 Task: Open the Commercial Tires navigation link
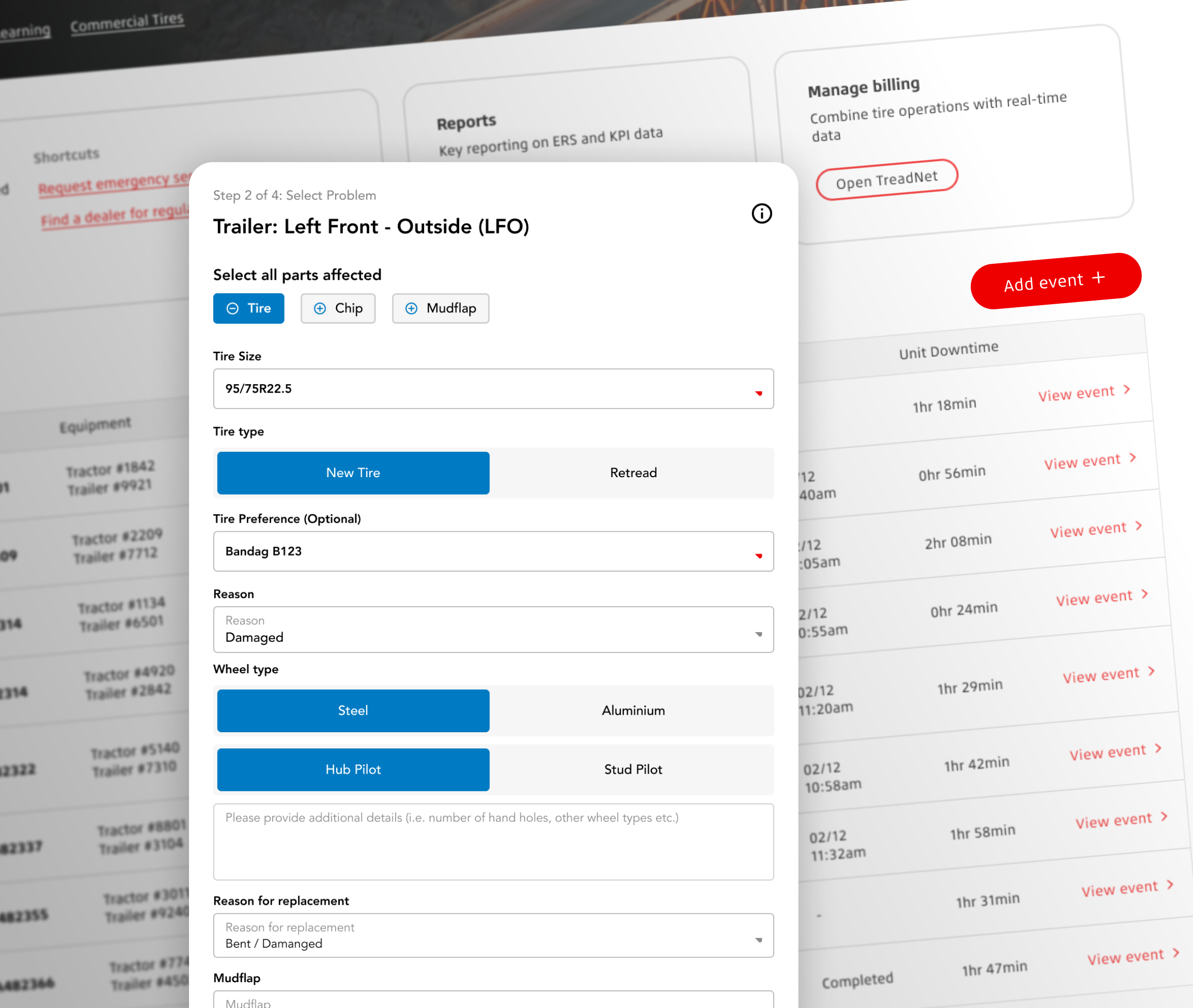127,22
